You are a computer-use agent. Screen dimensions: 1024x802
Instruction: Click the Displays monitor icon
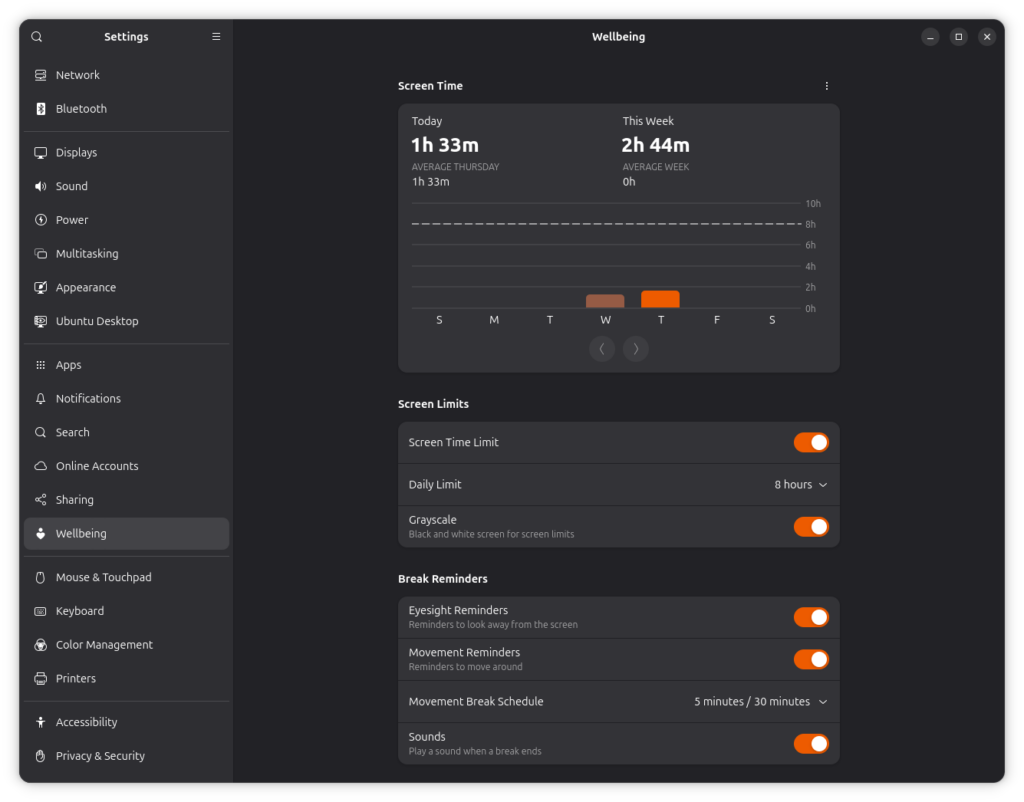pyautogui.click(x=40, y=153)
